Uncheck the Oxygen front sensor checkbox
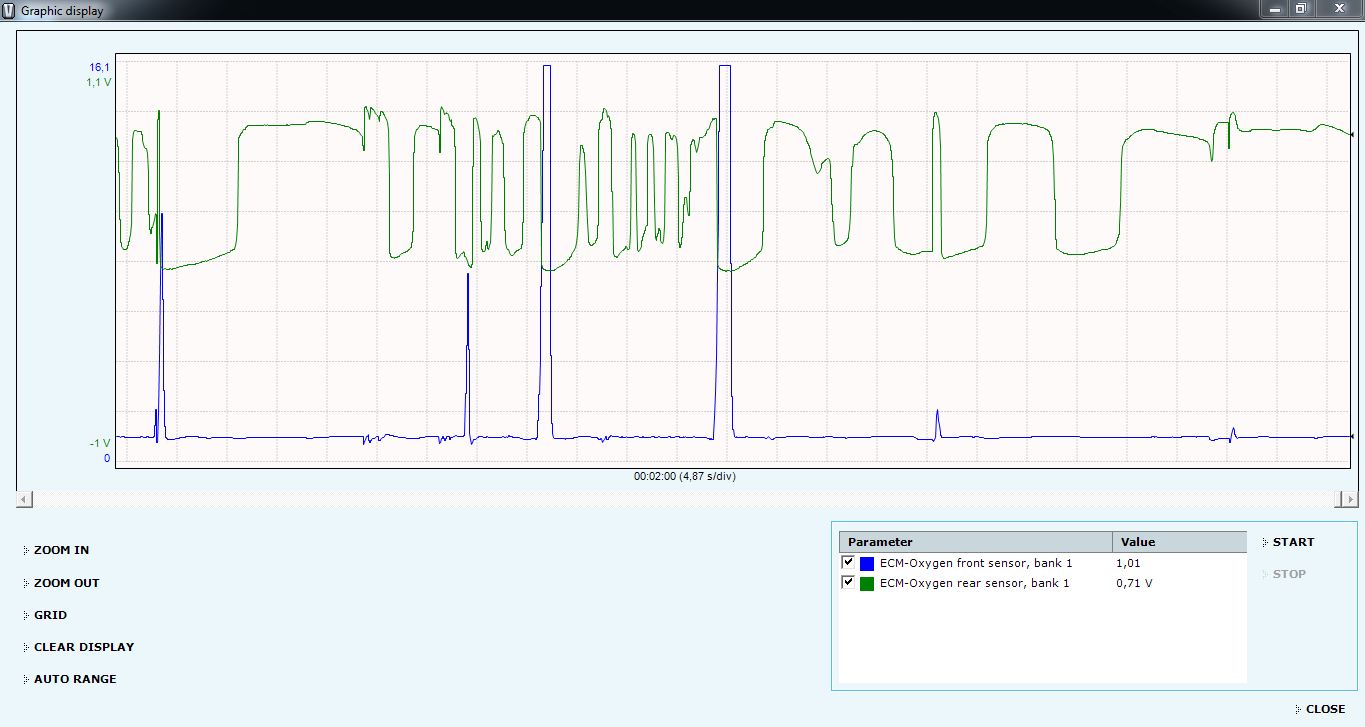The image size is (1365, 727). [x=849, y=563]
